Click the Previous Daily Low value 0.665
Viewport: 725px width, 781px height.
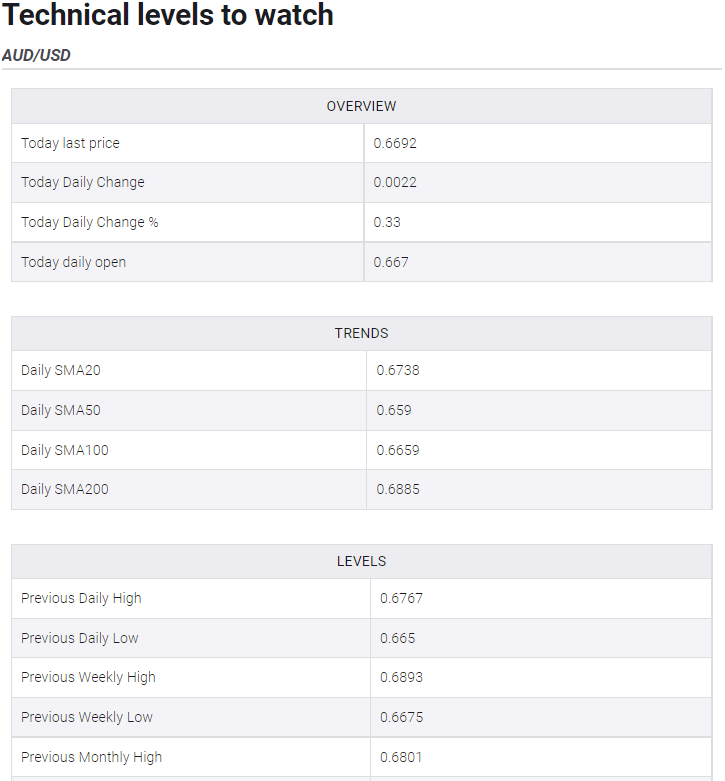click(x=397, y=638)
